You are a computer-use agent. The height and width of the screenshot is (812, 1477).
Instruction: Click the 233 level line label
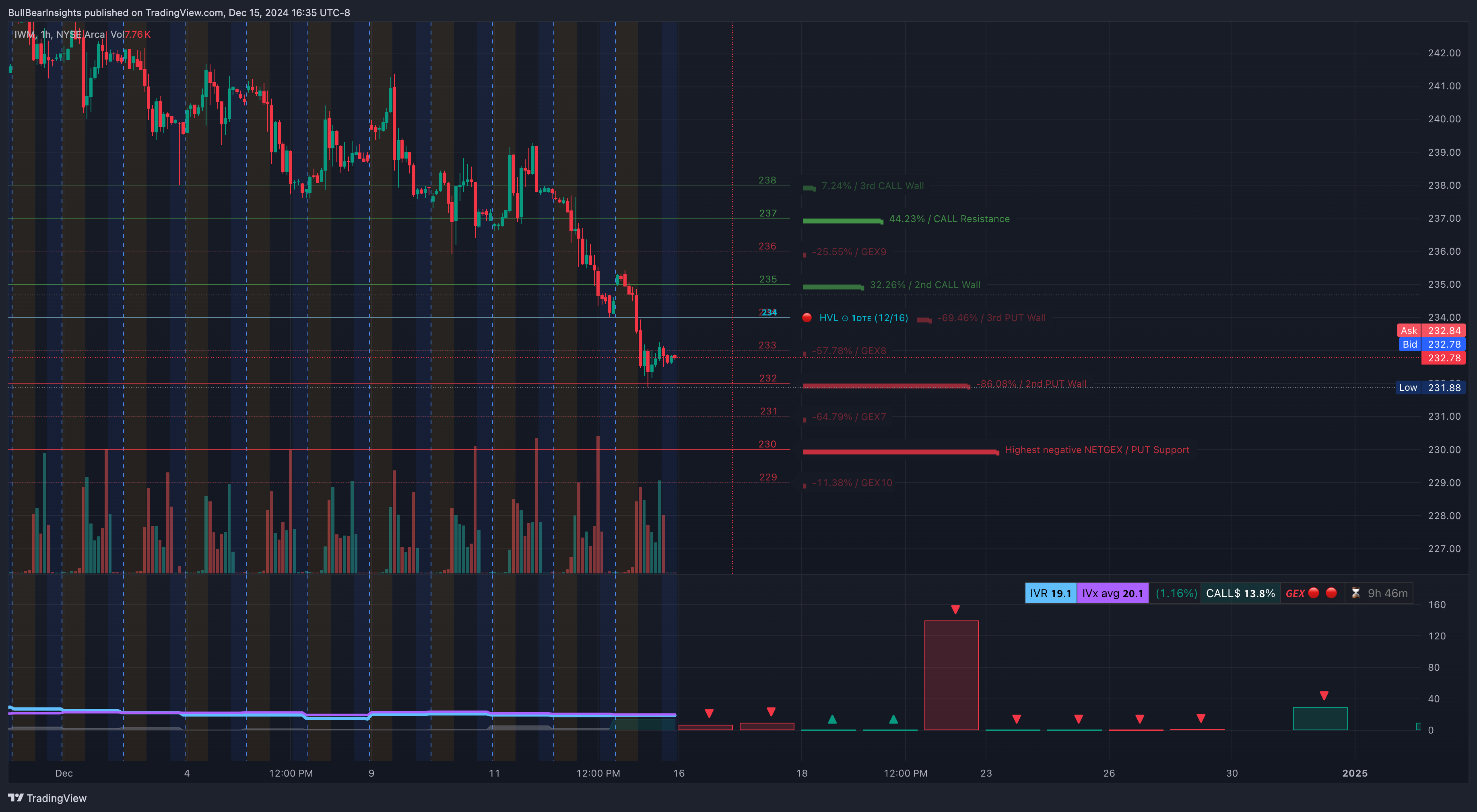coord(767,345)
